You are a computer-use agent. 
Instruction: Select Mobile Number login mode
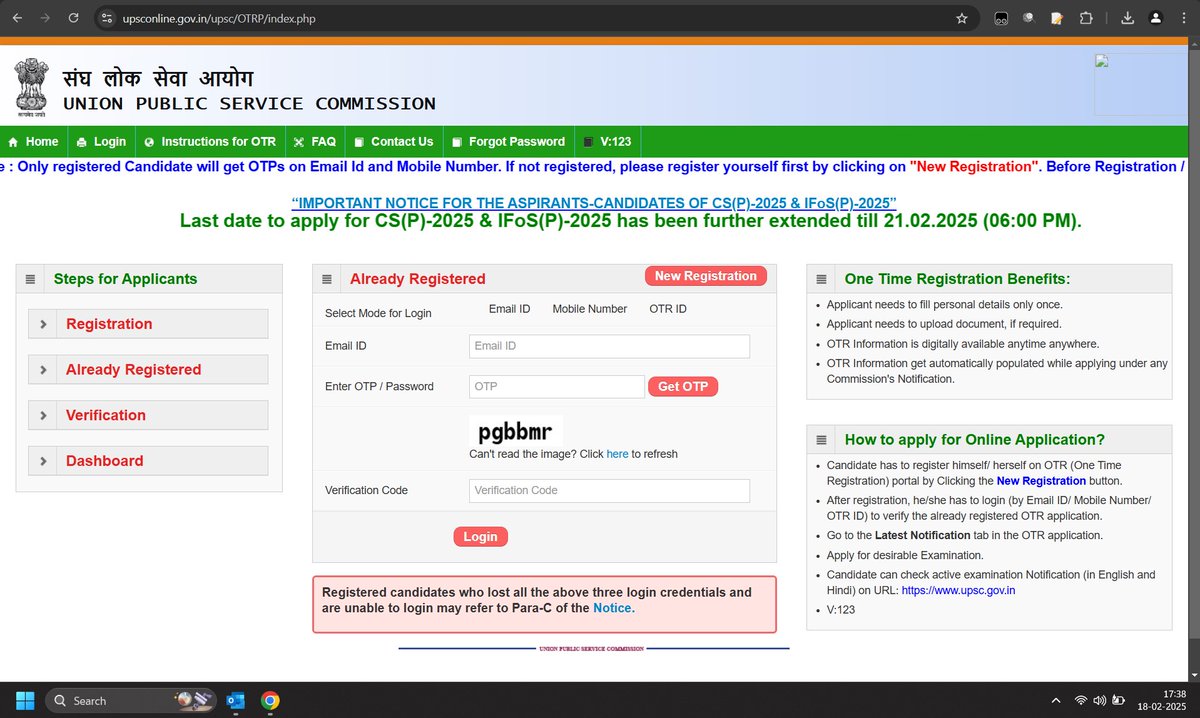pos(590,309)
